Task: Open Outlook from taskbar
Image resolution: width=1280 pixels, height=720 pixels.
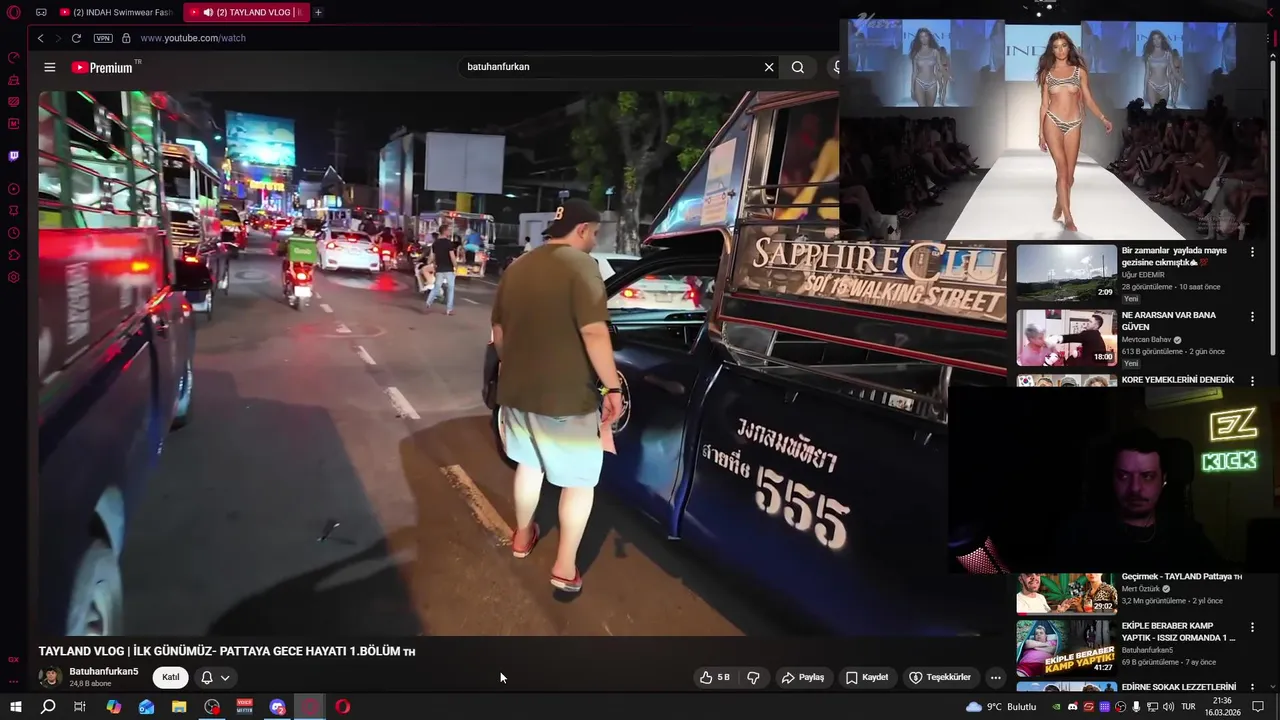Action: (146, 707)
